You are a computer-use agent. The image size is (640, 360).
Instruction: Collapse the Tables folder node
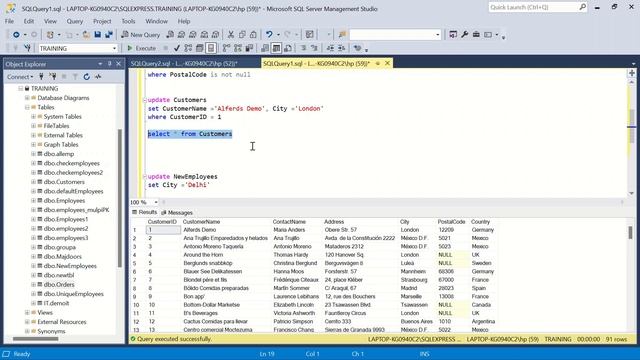tap(27, 107)
